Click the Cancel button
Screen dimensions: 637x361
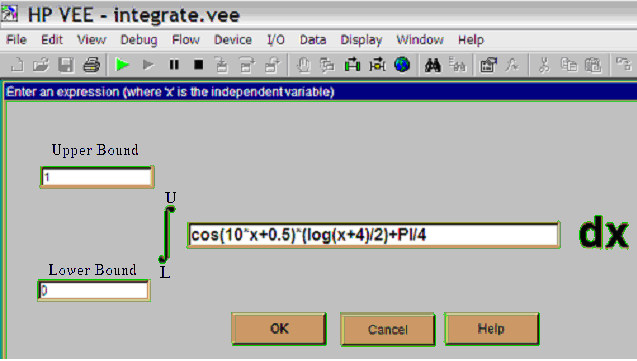pos(388,329)
